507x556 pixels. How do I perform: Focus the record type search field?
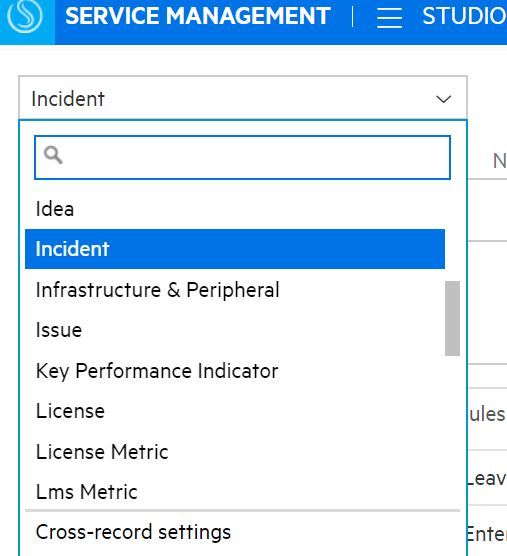(x=243, y=157)
